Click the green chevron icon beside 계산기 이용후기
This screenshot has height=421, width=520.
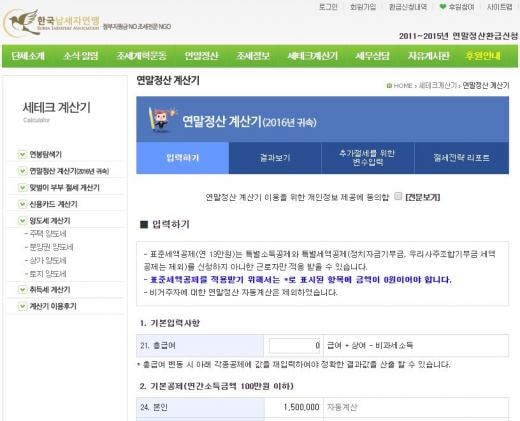22,306
